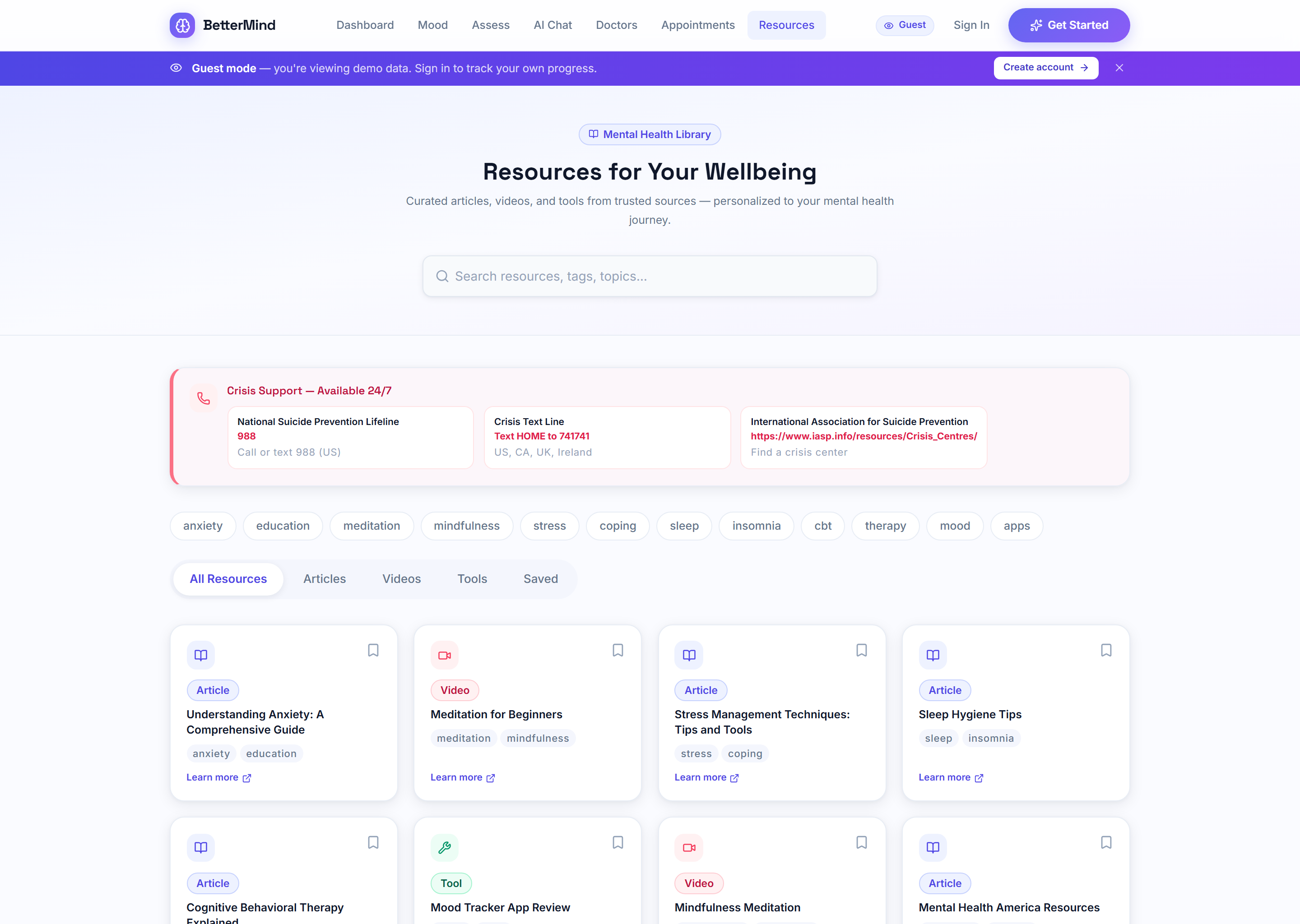Open Appointments in navigation
This screenshot has height=924, width=1300.
point(698,25)
